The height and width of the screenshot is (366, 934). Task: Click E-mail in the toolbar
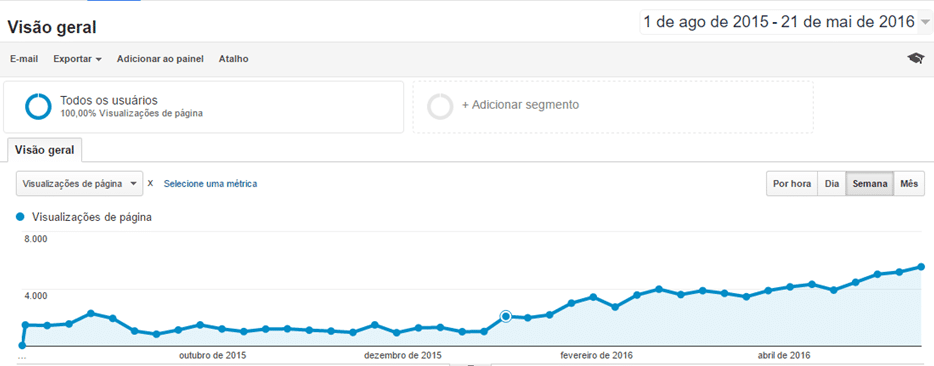24,59
